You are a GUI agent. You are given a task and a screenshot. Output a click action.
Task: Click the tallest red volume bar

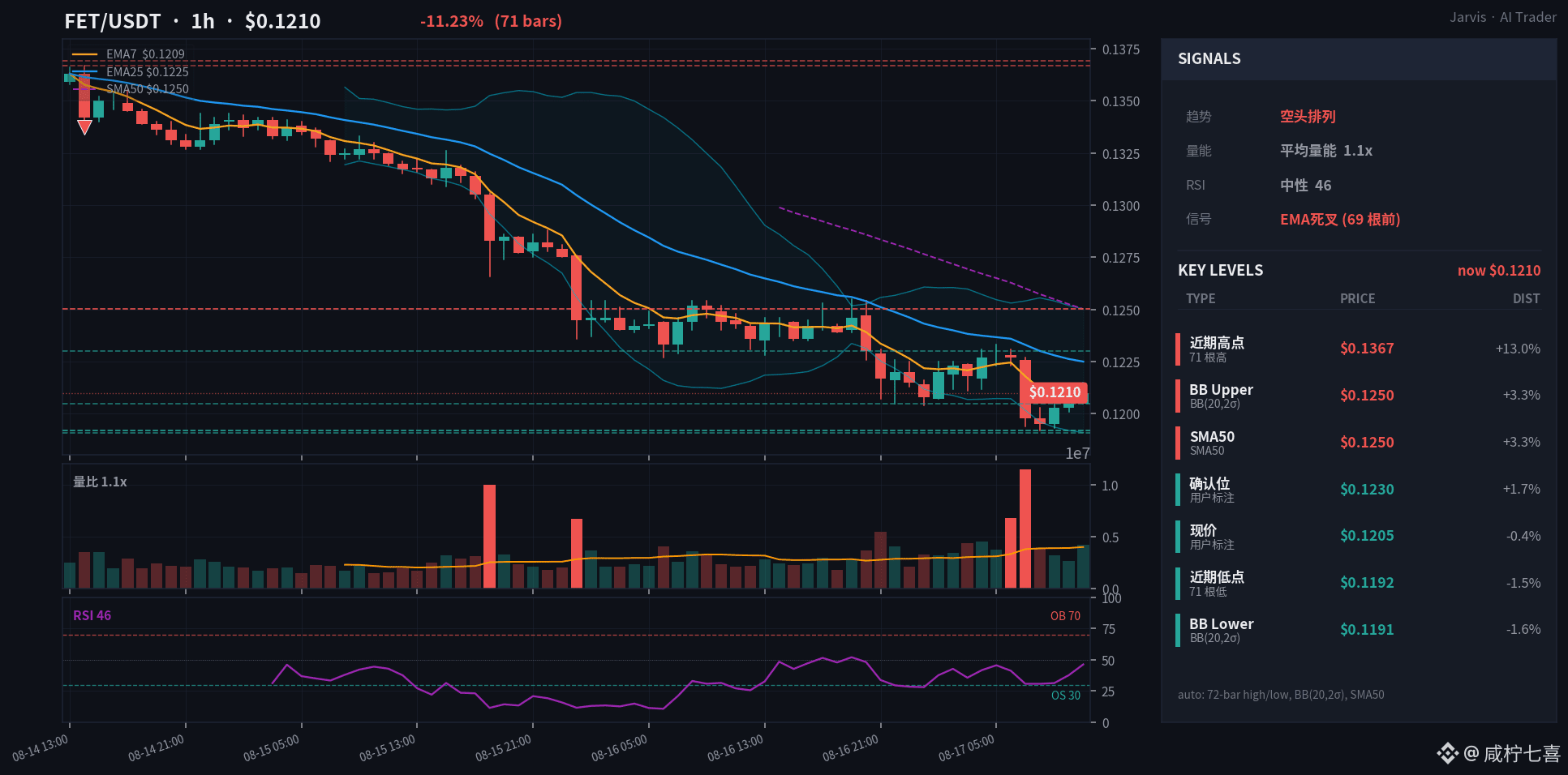(1025, 529)
